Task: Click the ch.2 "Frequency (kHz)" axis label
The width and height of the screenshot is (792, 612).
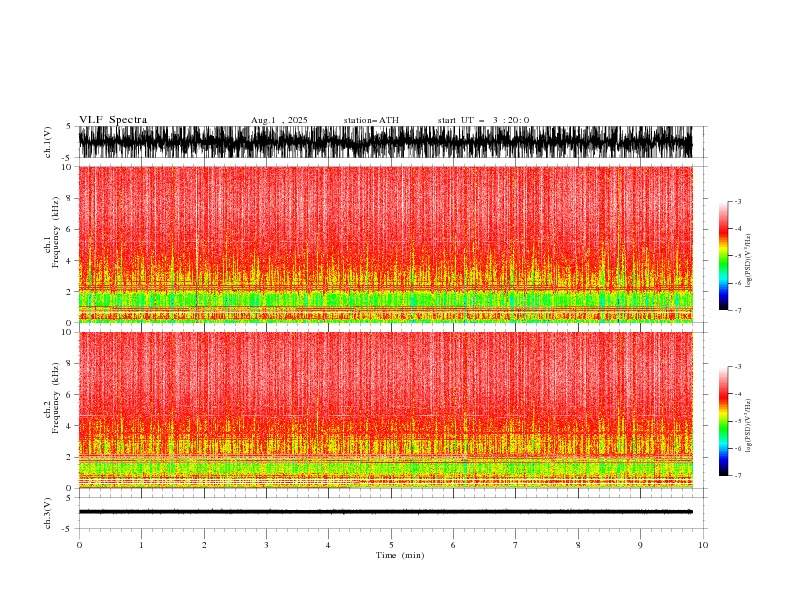Action: [x=56, y=397]
